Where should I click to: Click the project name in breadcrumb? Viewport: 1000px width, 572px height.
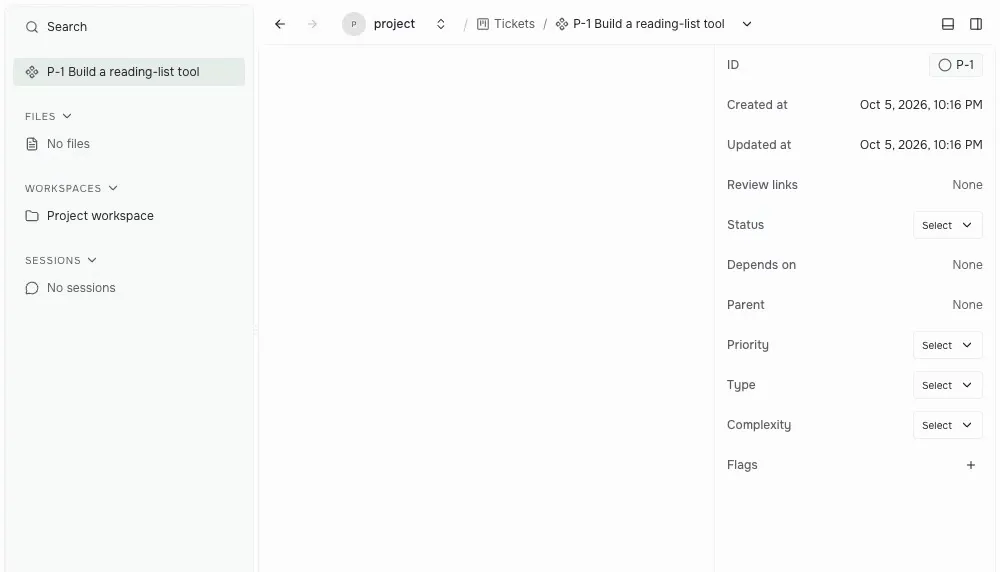[394, 24]
